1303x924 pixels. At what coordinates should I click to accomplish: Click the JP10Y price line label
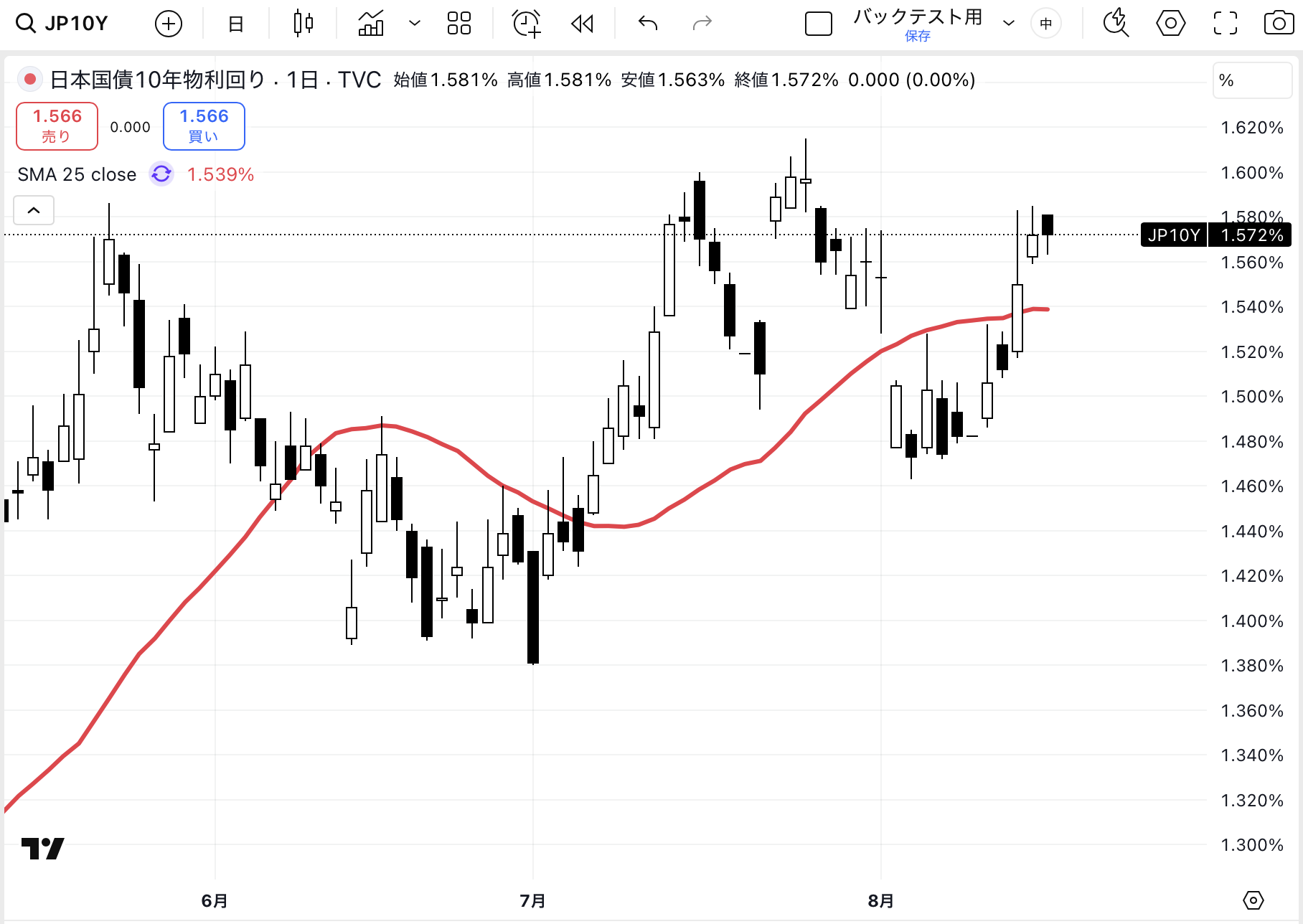1174,235
